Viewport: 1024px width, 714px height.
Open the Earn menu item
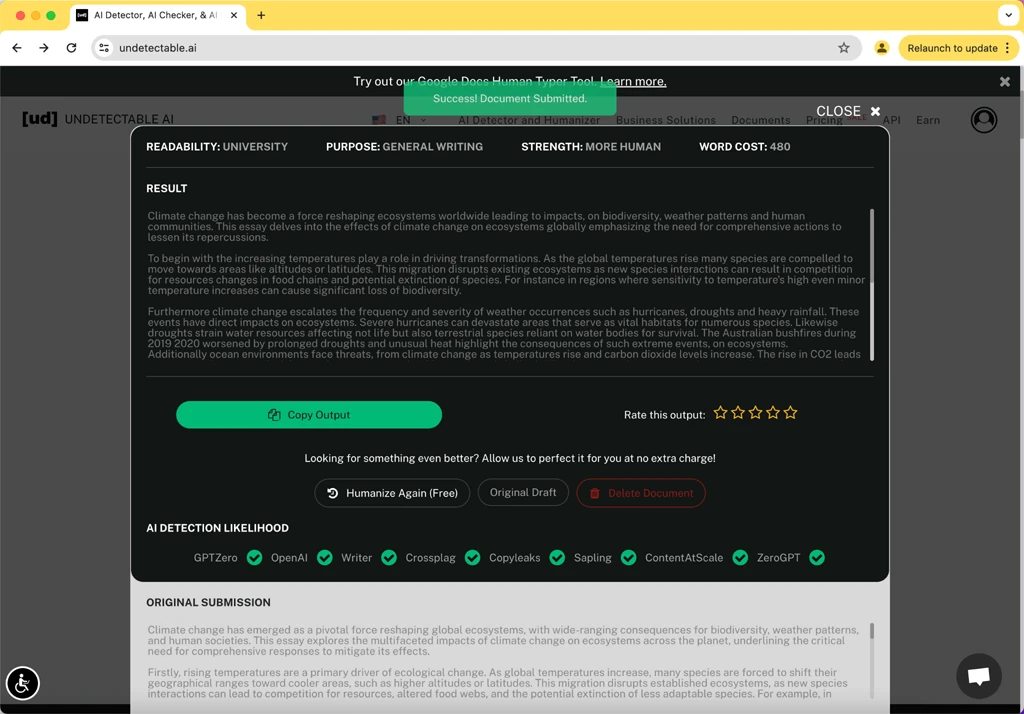[927, 120]
